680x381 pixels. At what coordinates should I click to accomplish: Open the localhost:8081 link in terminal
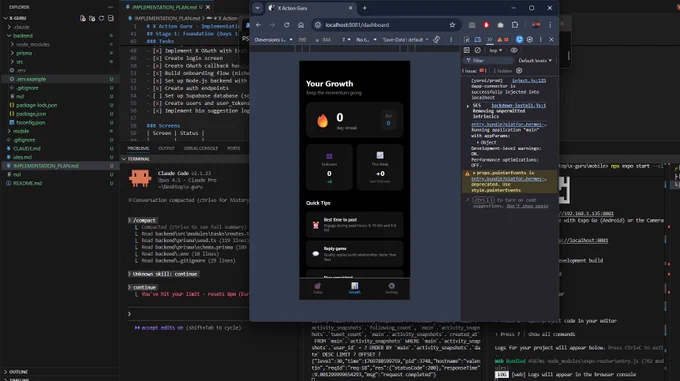[x=583, y=240]
